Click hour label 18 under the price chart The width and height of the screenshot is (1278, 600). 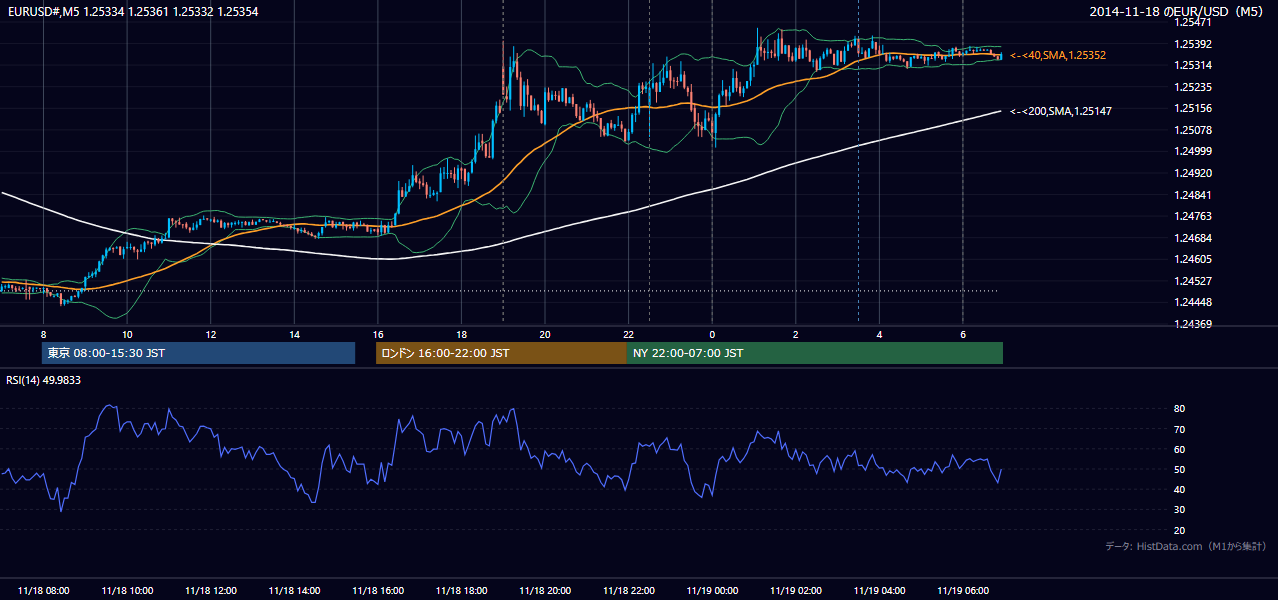tap(461, 333)
